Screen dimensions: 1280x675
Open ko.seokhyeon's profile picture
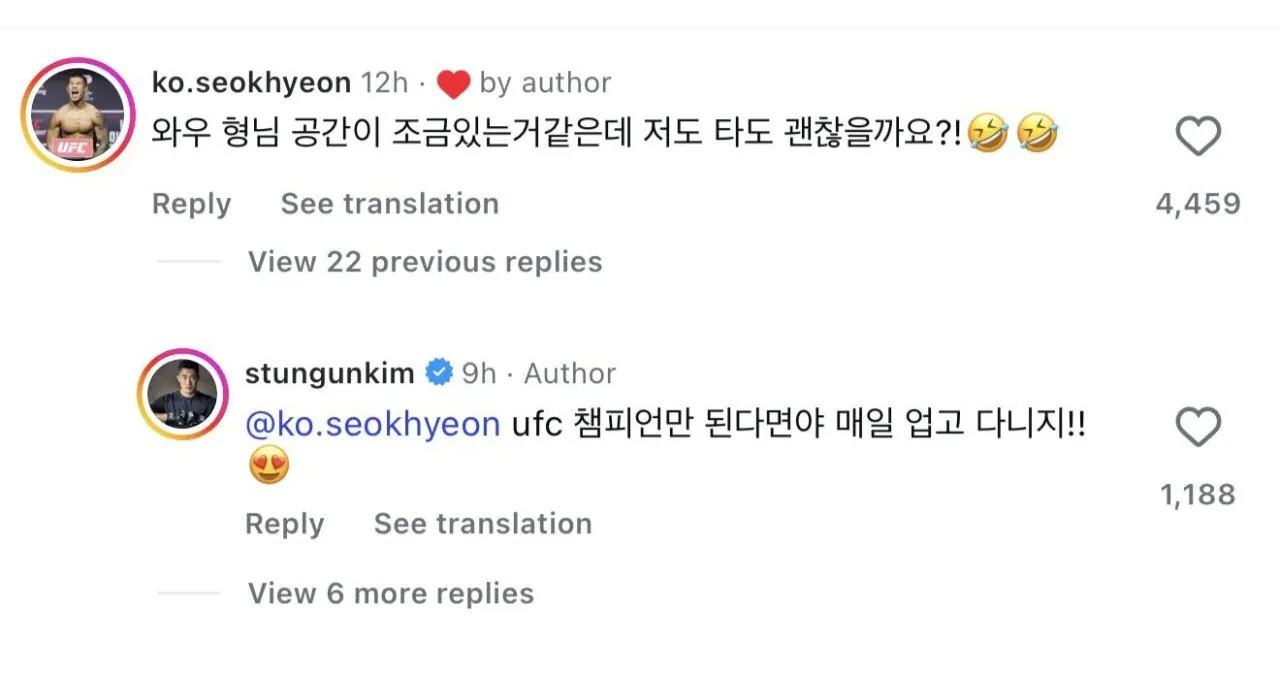tap(77, 115)
